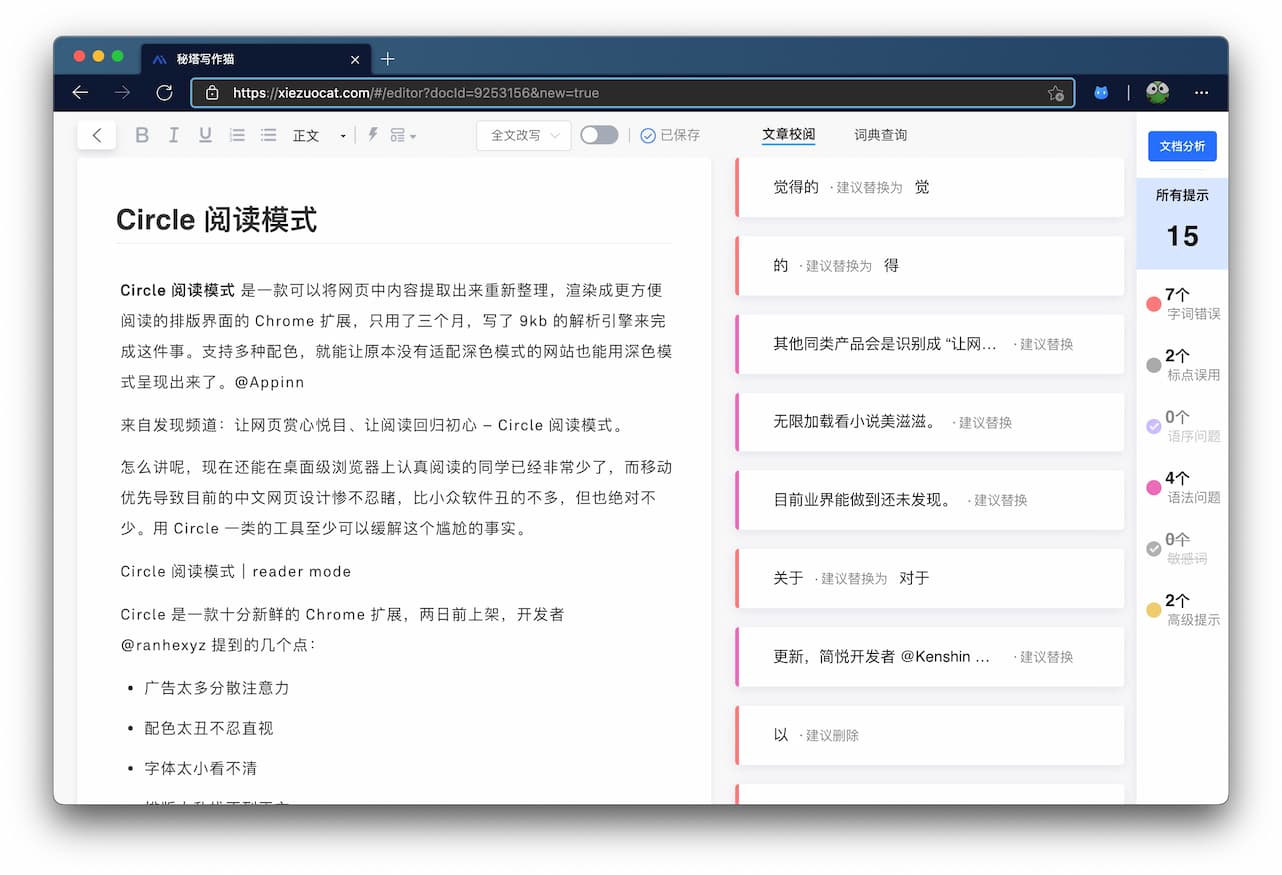Switch to the 词典查询 tab
Viewport: 1282px width, 875px height.
click(880, 134)
